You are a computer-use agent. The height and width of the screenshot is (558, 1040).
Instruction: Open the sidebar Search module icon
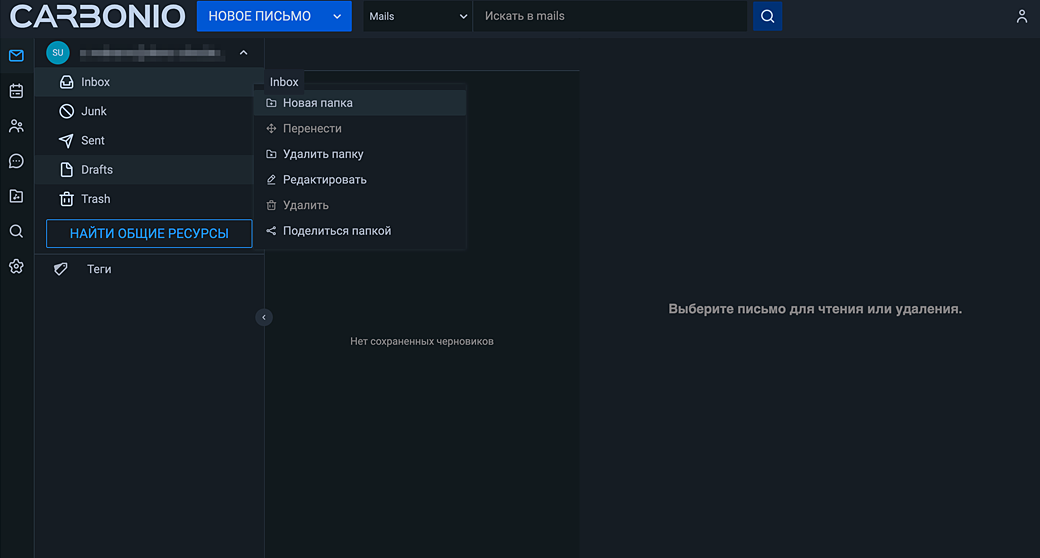[x=16, y=231]
